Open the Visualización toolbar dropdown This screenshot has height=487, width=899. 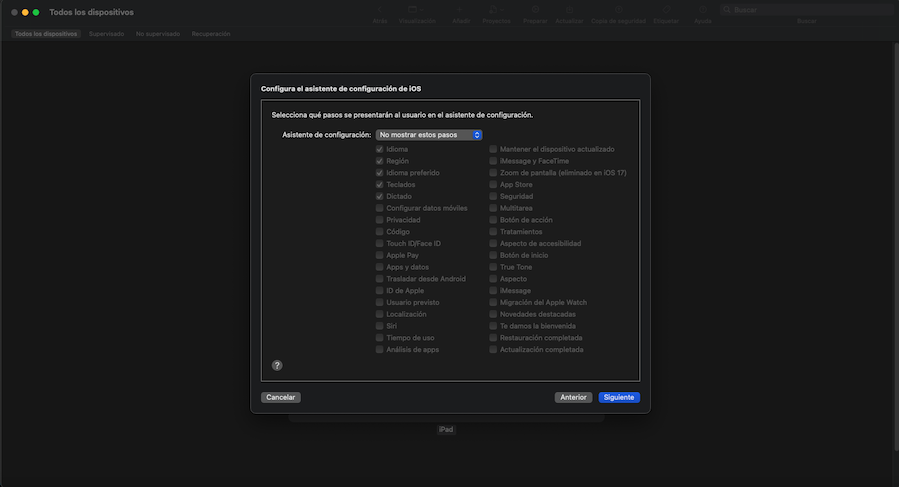tap(417, 11)
